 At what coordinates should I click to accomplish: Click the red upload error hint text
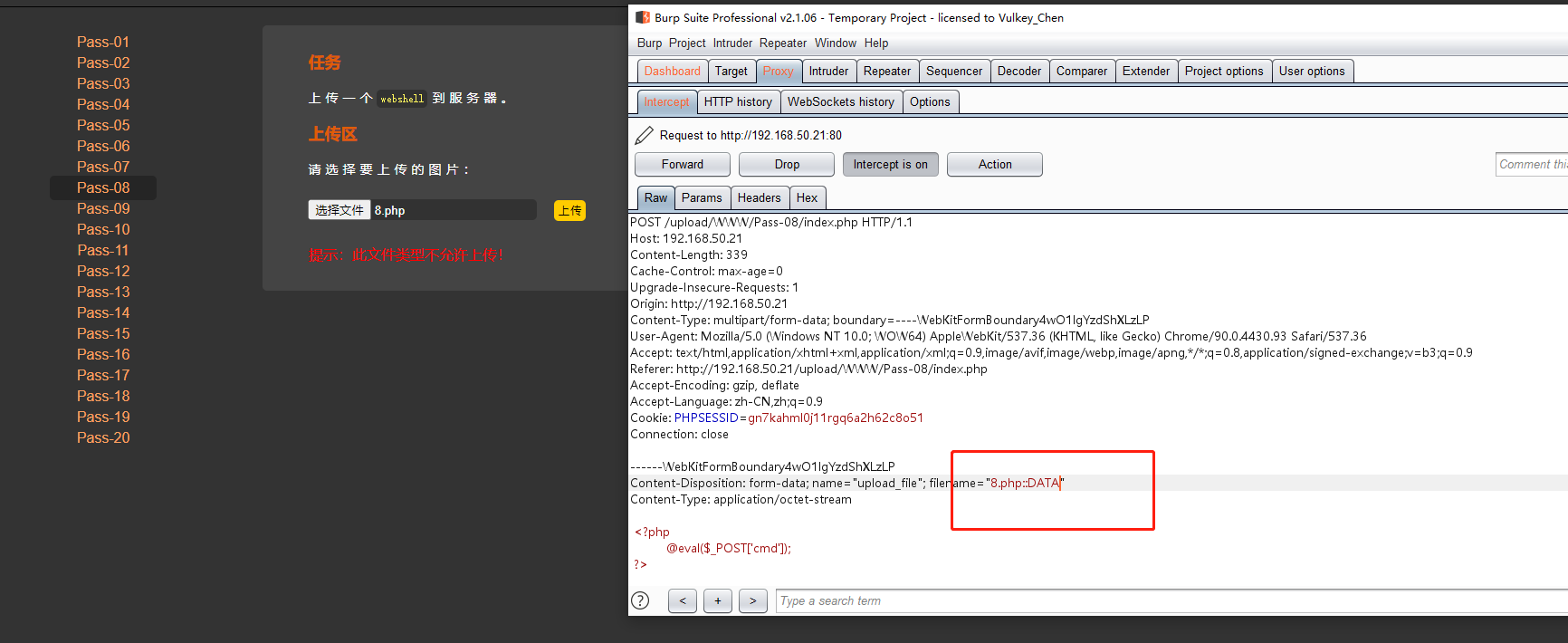pos(406,255)
